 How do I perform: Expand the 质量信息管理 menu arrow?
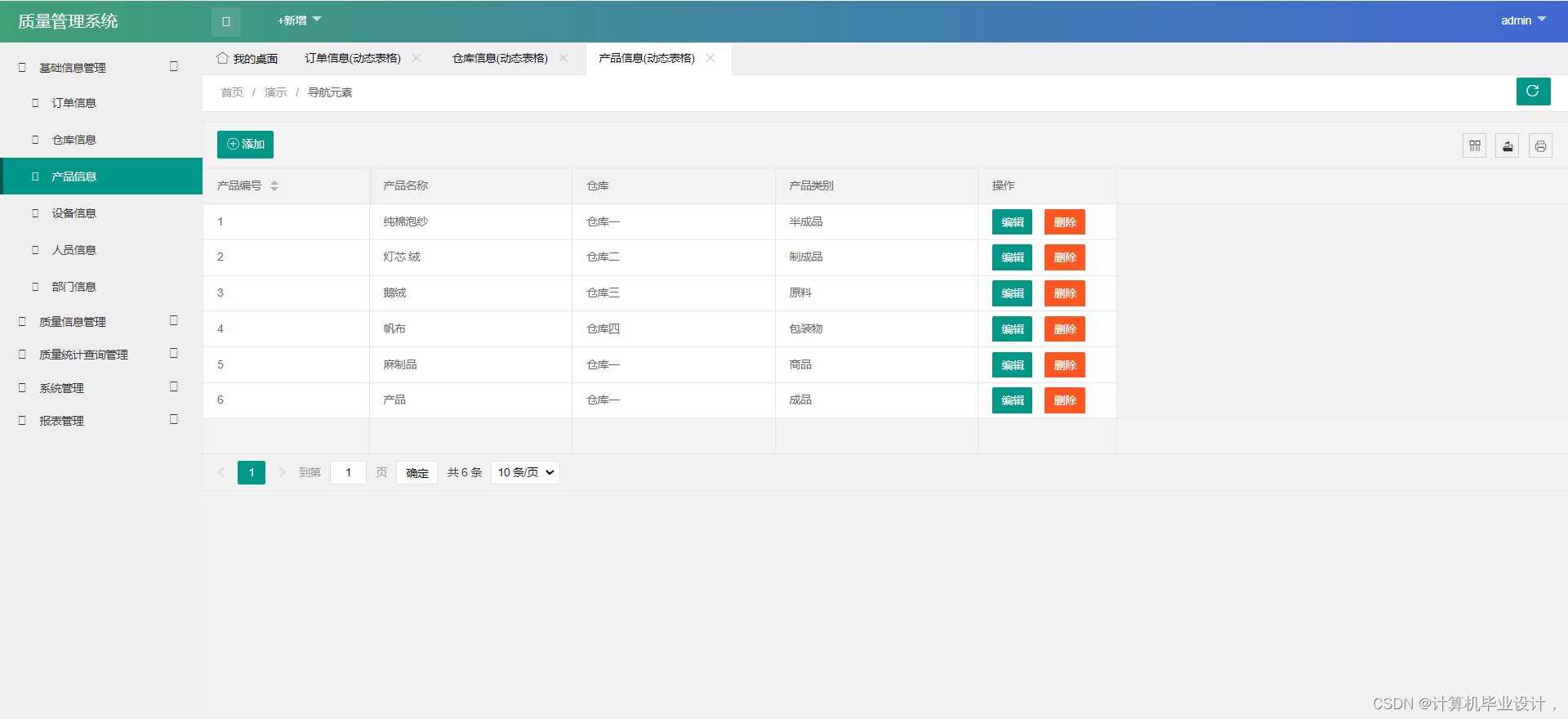pos(174,320)
